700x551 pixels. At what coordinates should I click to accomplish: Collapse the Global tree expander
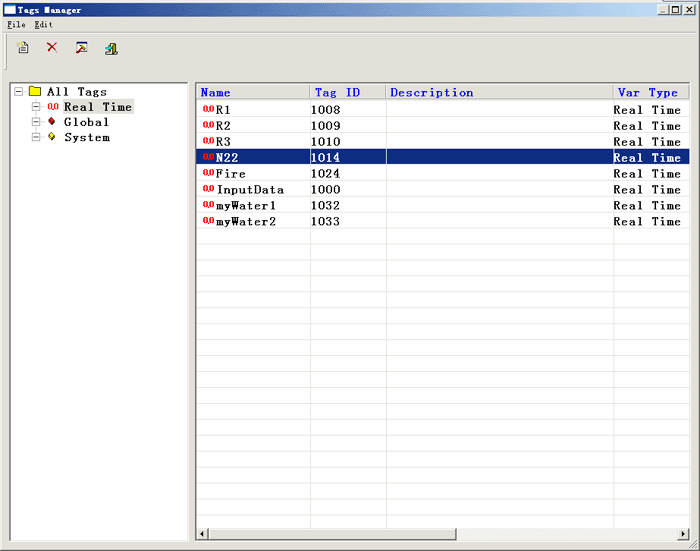[36, 122]
